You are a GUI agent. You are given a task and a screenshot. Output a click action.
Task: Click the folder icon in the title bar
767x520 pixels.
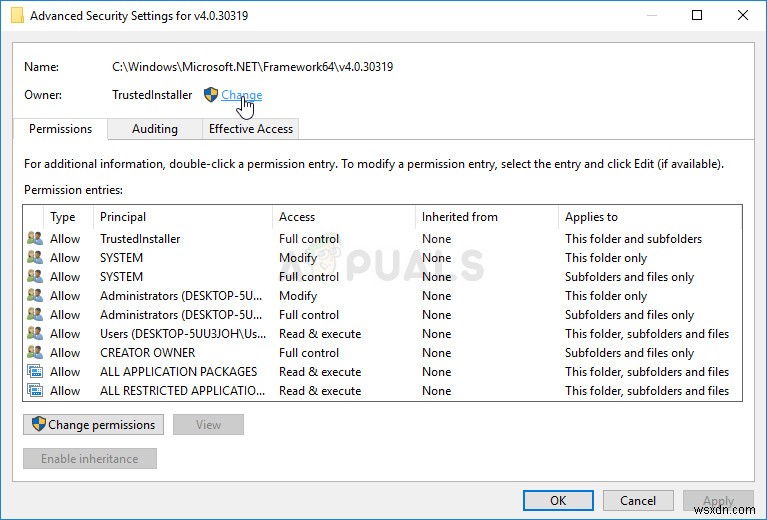pos(16,15)
